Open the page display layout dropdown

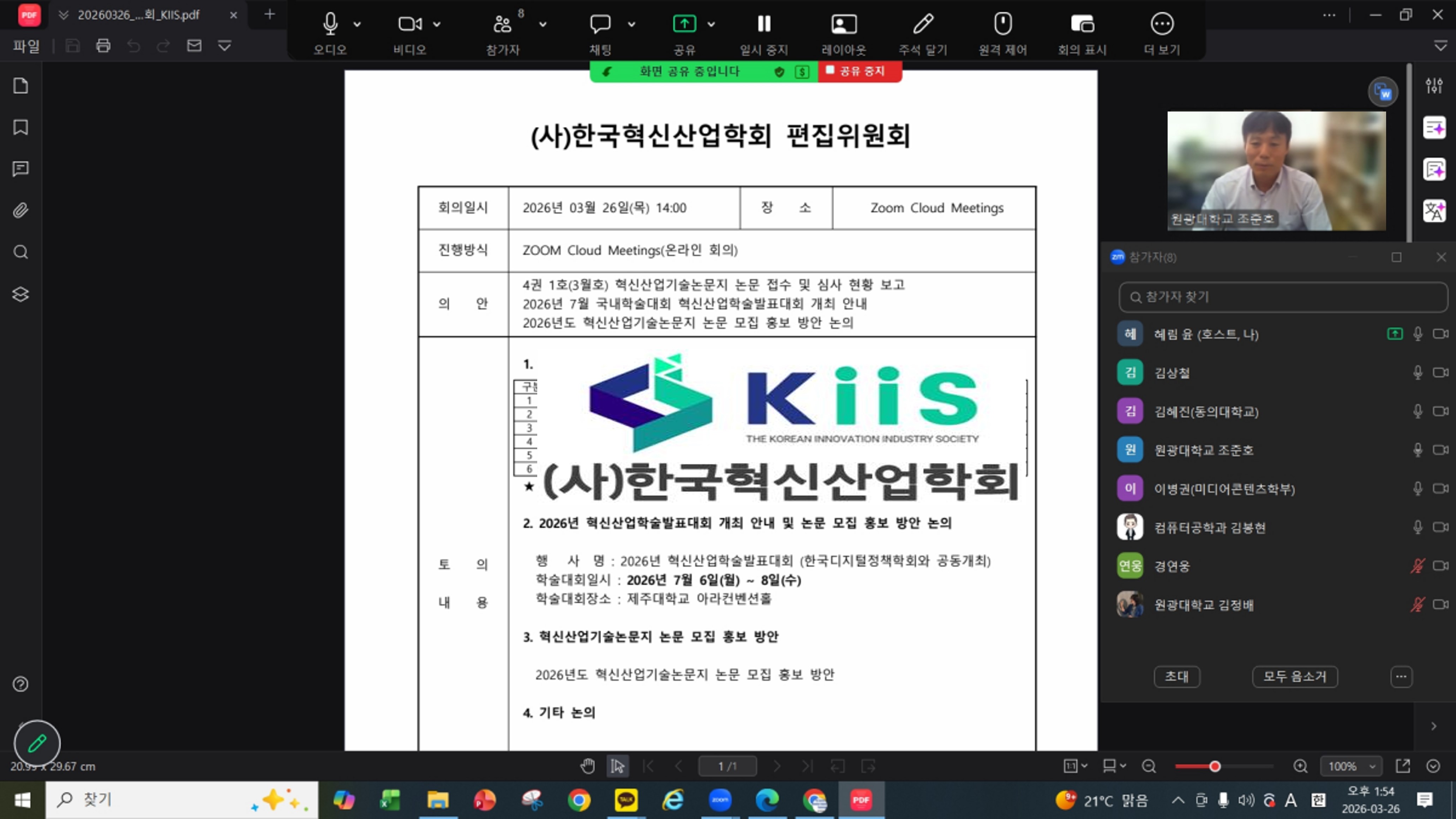pyautogui.click(x=1114, y=766)
